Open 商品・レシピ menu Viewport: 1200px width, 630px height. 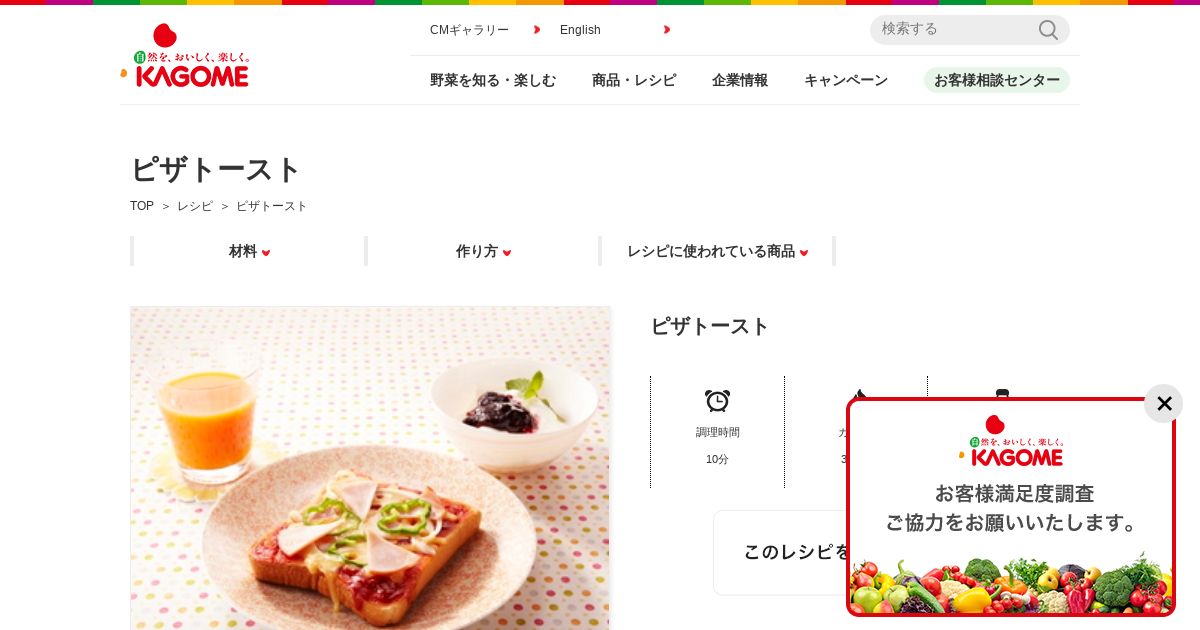tap(634, 81)
